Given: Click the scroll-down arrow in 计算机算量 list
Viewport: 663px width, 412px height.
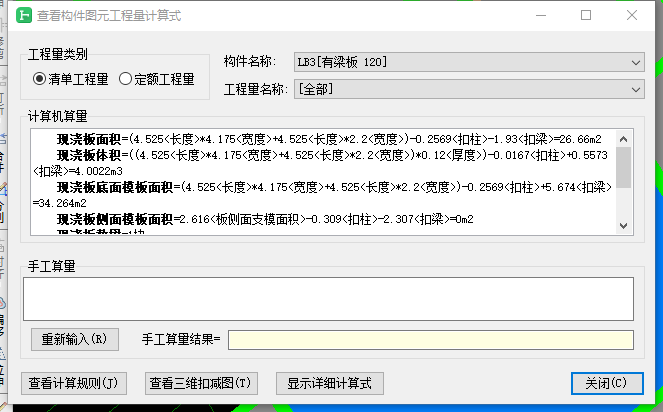Looking at the screenshot, I should 623,225.
